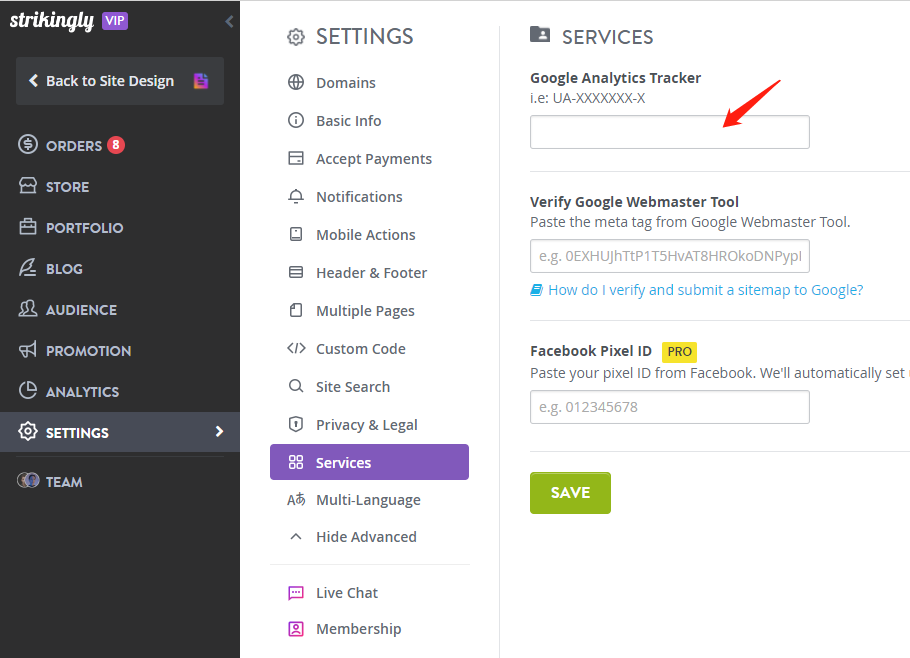Click the orders badge showing 8
Image resolution: width=910 pixels, height=658 pixels.
[x=115, y=144]
